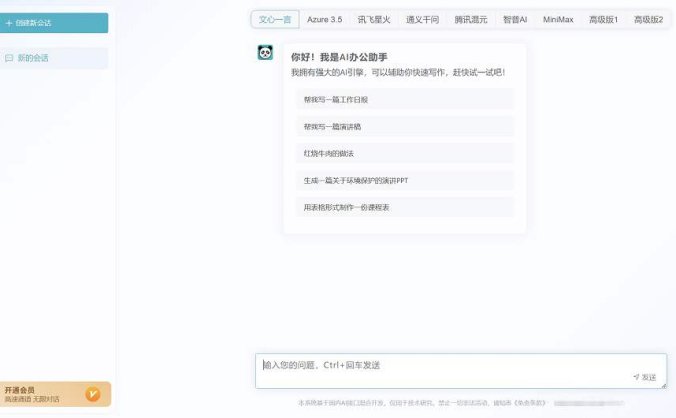Viewport: 676px width, 418px height.
Task: Click the greeting text 你好！我是AI办公助手
Action: click(339, 57)
